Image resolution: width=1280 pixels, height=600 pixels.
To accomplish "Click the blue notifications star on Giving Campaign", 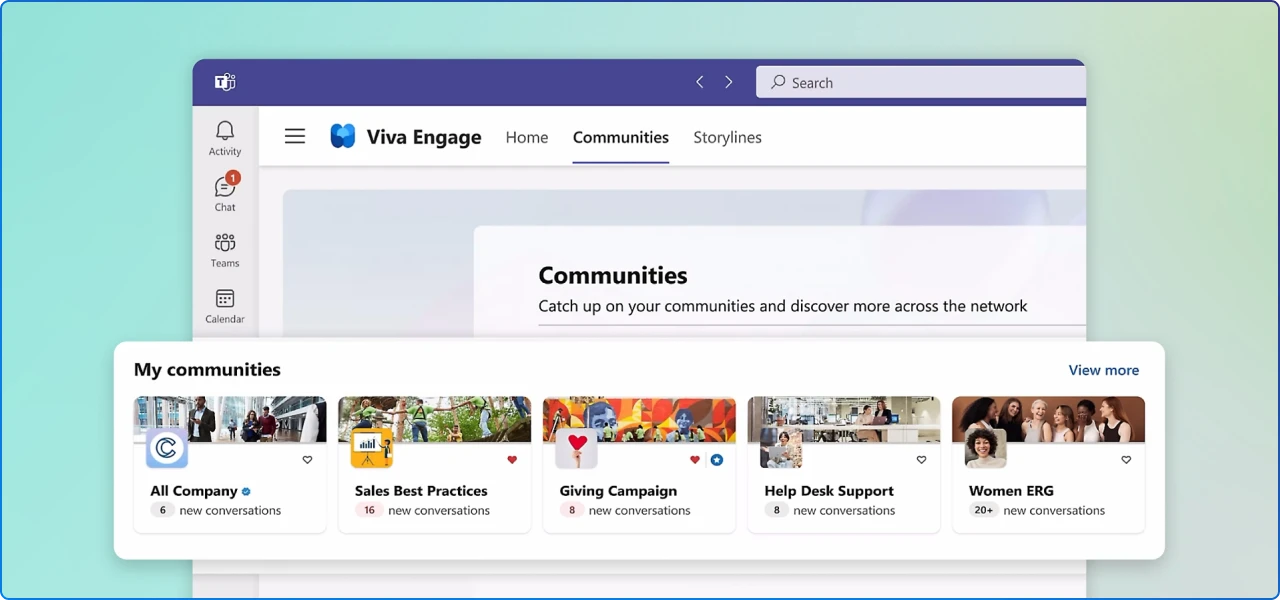I will pyautogui.click(x=716, y=460).
